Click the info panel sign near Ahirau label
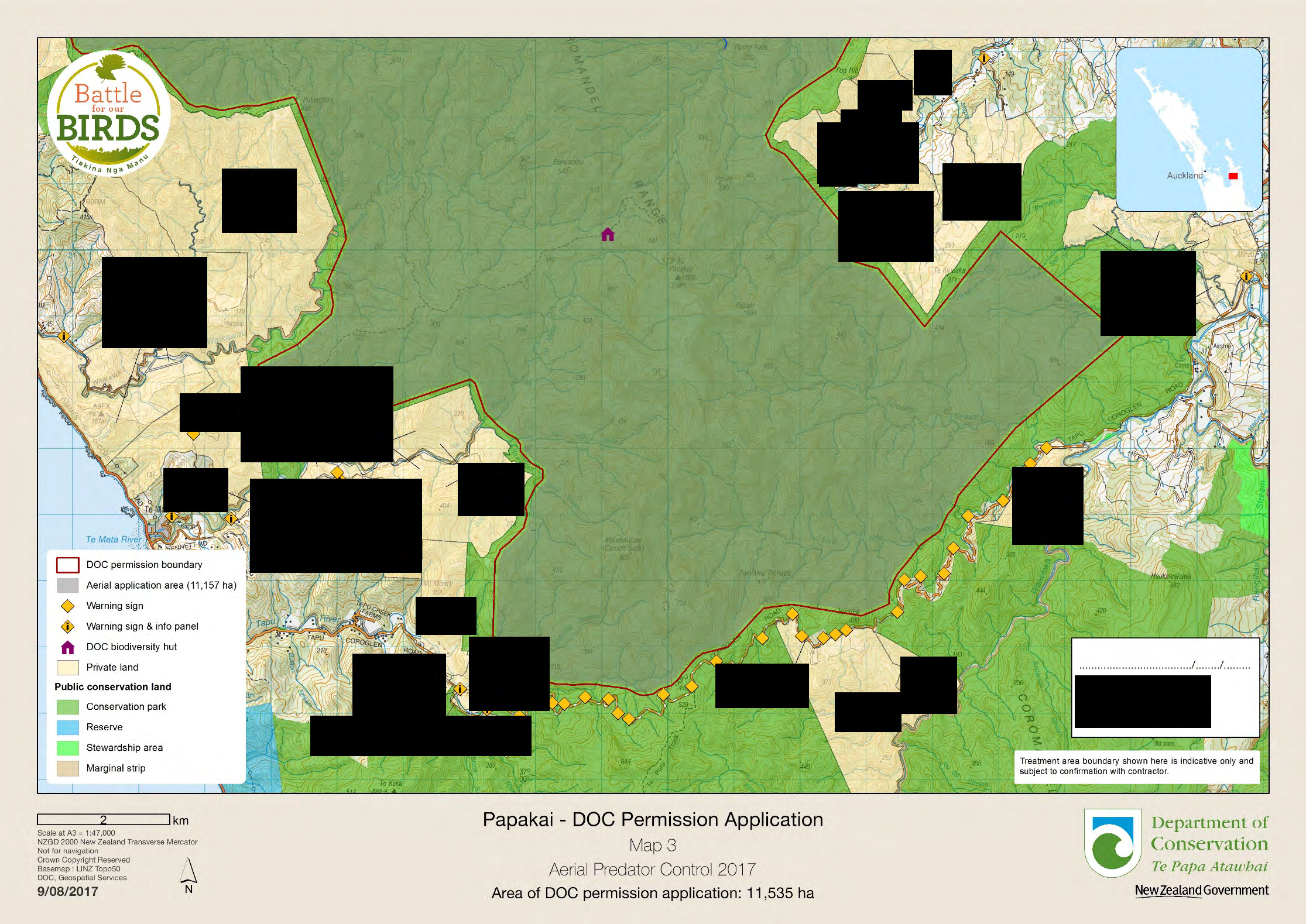 [x=1246, y=276]
